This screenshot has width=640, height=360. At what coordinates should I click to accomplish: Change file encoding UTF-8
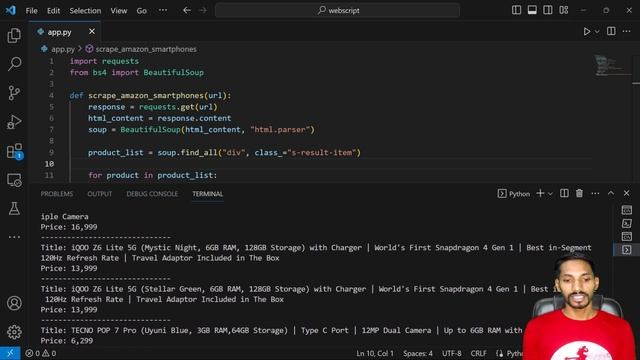[451, 353]
